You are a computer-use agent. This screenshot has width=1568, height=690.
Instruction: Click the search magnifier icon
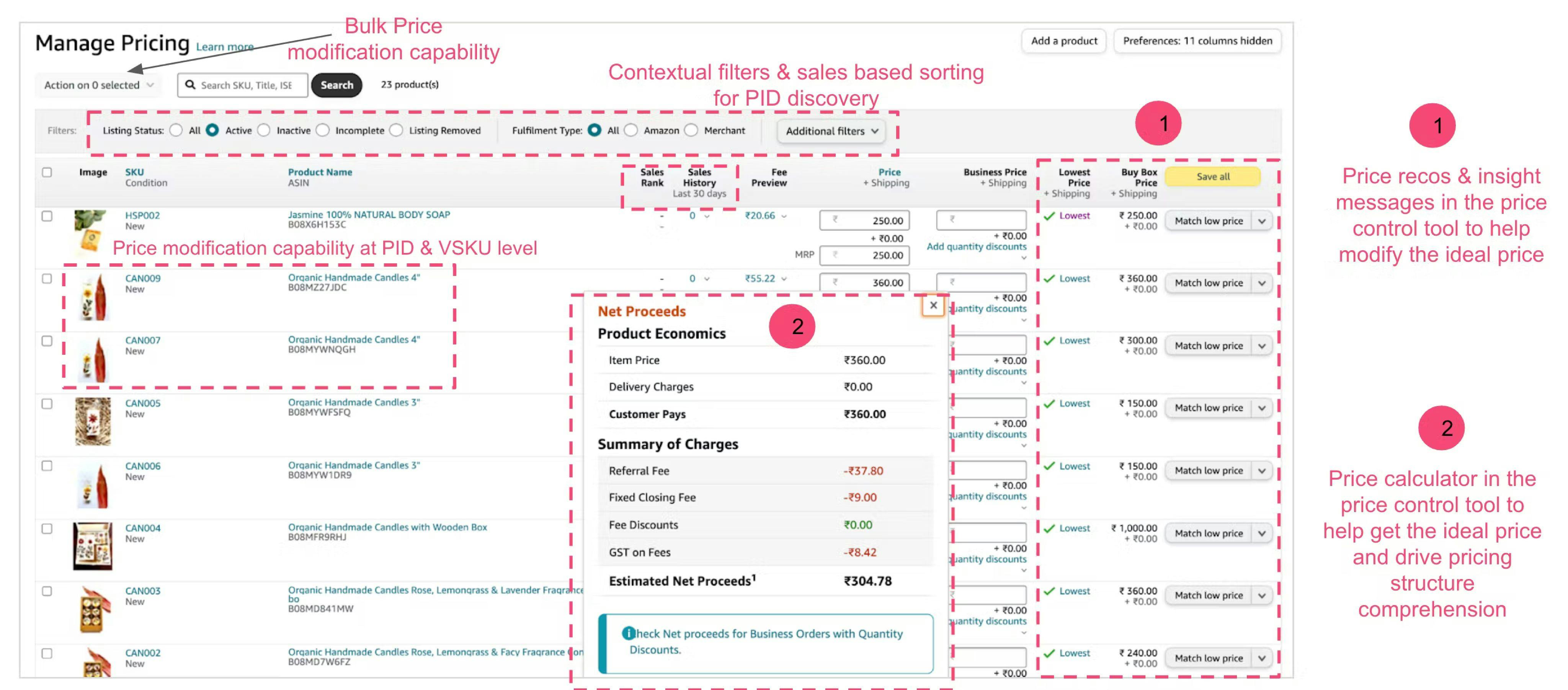pos(191,85)
